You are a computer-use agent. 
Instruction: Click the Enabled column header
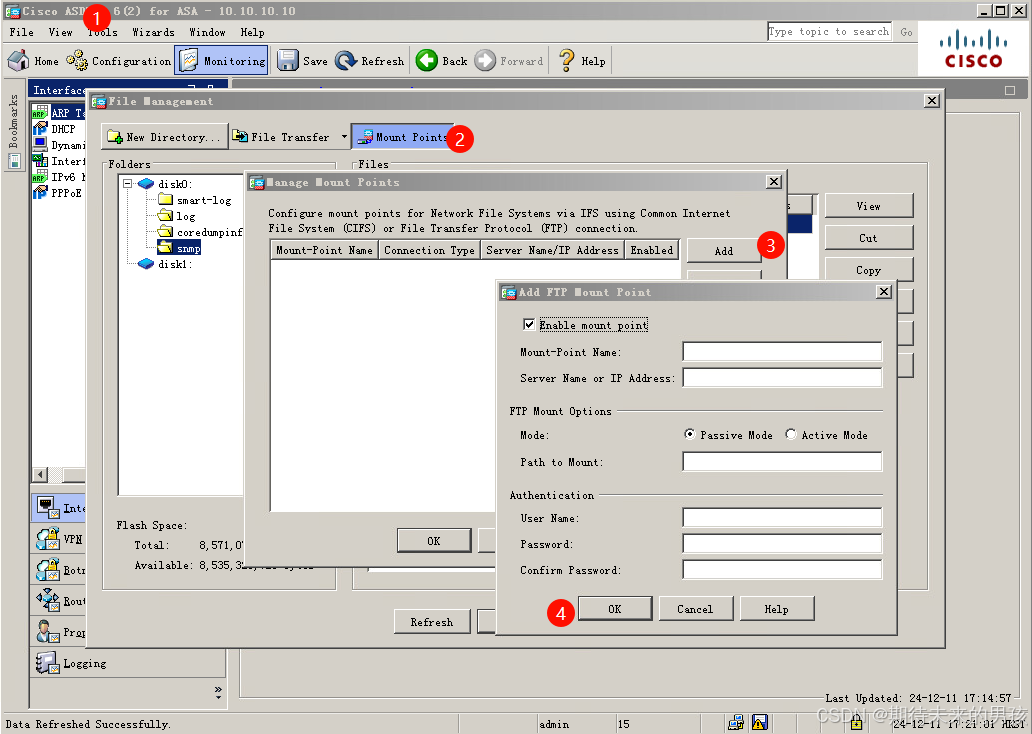(652, 250)
